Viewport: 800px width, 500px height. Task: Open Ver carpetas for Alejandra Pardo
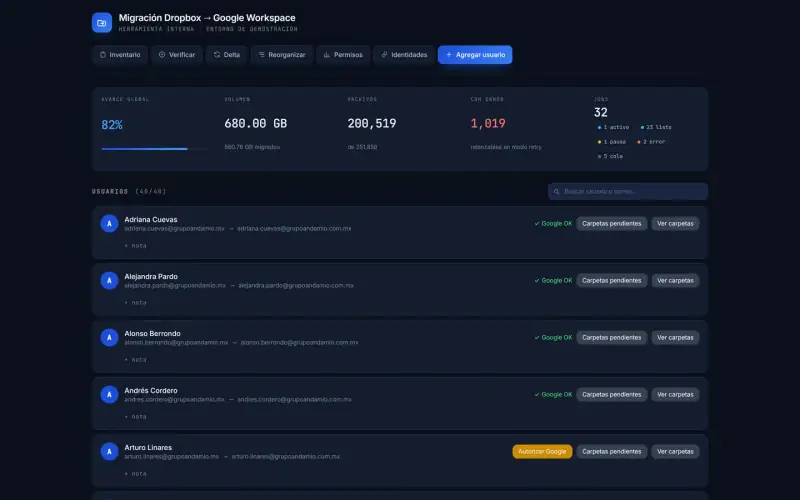(x=675, y=281)
